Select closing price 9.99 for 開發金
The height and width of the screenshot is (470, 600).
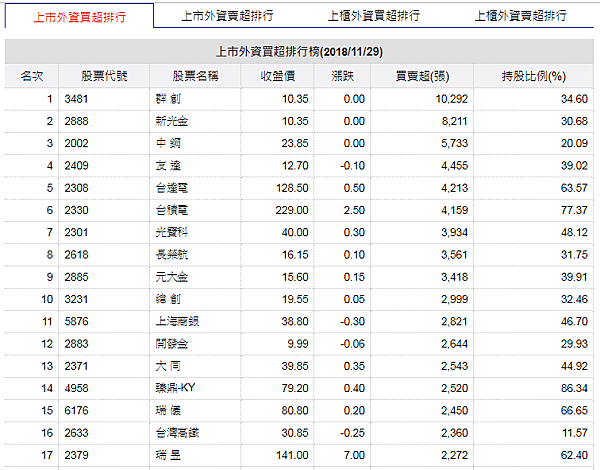pos(298,344)
